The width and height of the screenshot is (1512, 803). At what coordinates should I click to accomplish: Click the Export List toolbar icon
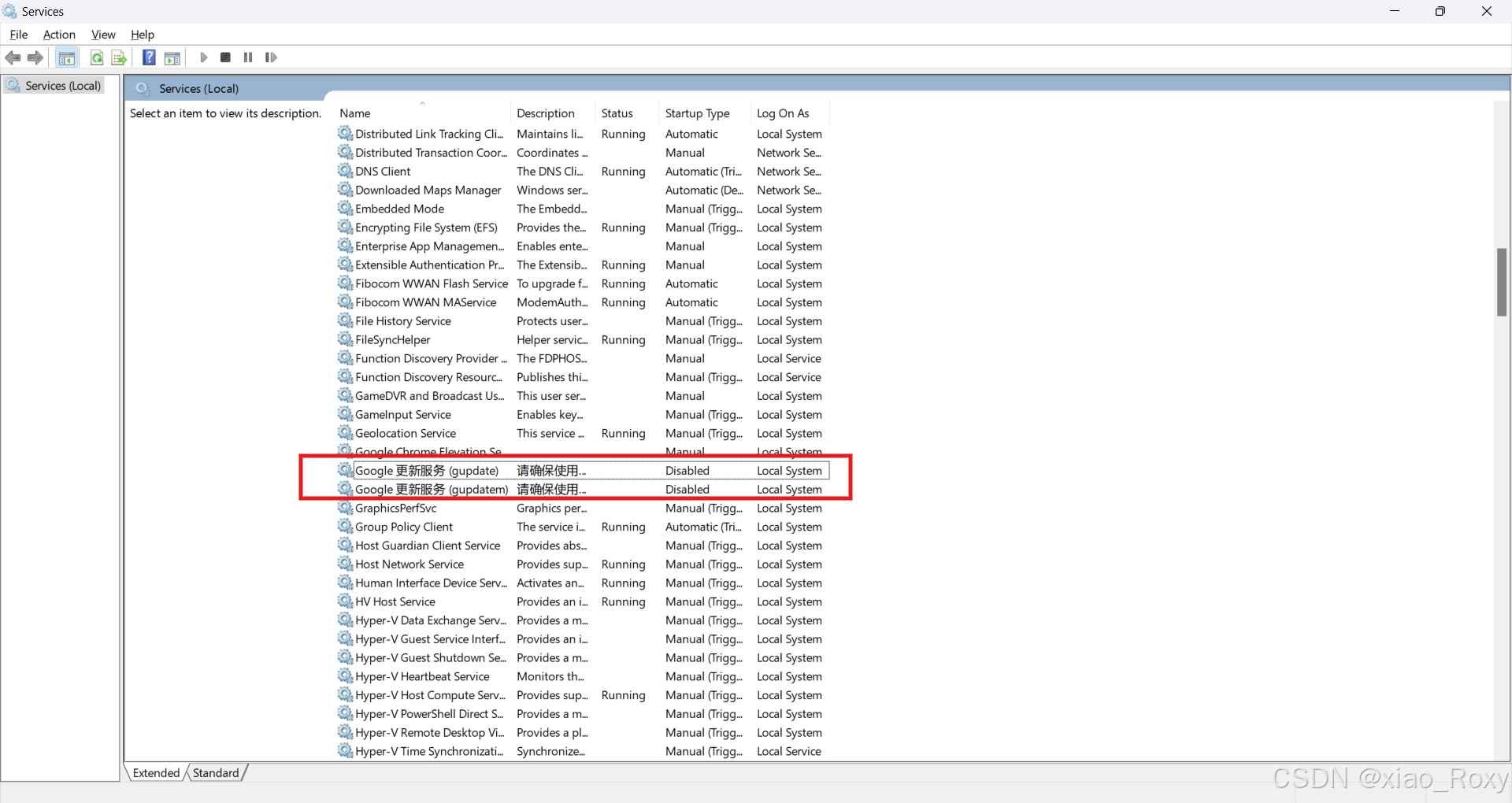point(119,57)
